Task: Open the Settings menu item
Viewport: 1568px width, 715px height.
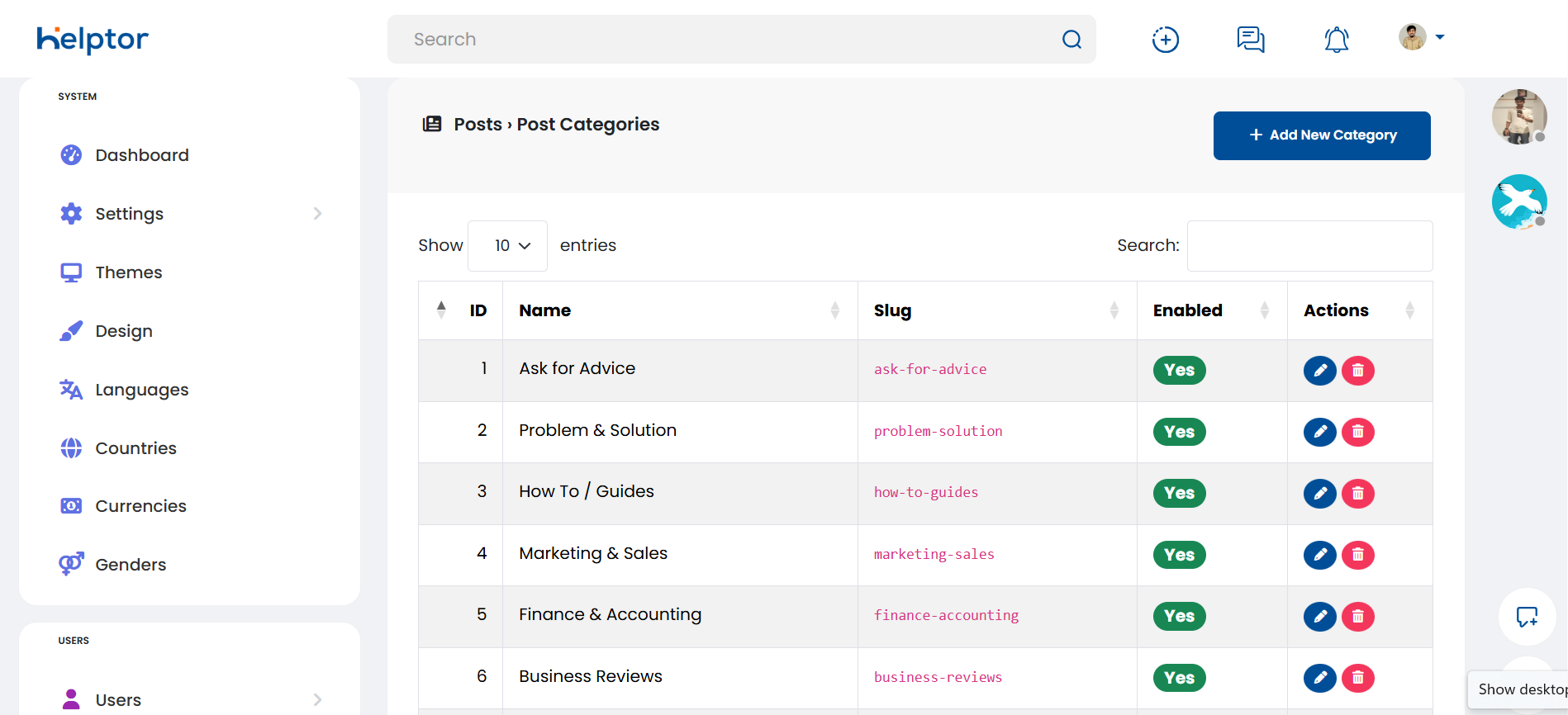Action: [130, 214]
